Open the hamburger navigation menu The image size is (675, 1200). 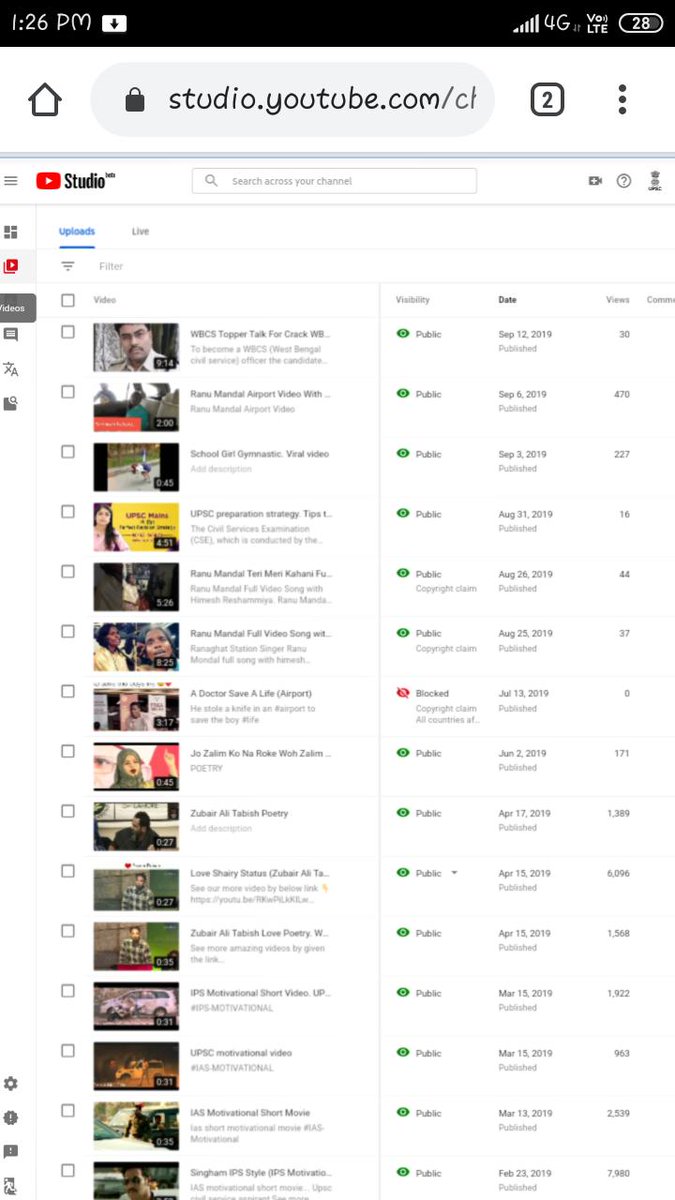11,181
